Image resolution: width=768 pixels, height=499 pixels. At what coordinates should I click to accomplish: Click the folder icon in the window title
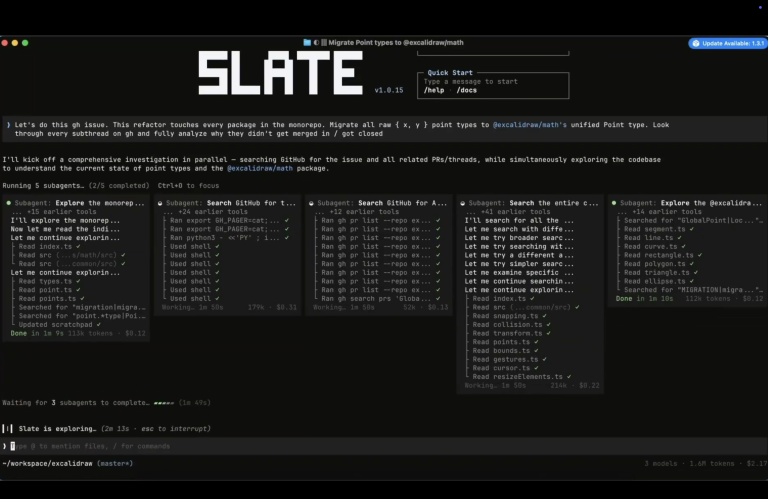tap(307, 43)
